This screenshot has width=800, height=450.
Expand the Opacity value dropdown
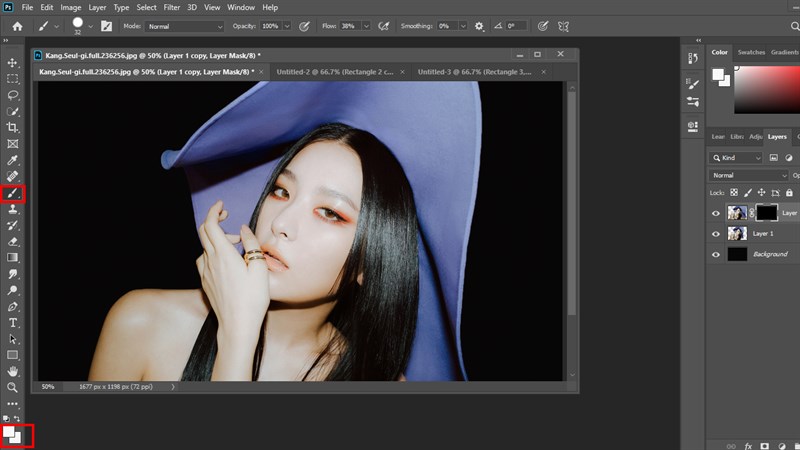(x=287, y=26)
